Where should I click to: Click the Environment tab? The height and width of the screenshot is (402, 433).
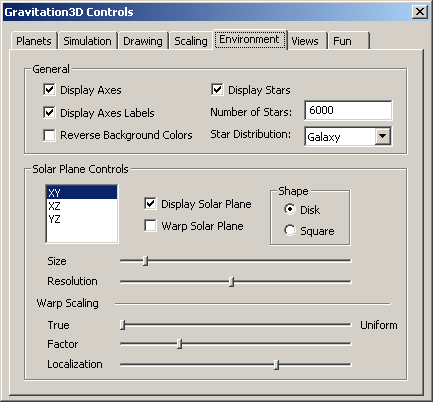(250, 39)
